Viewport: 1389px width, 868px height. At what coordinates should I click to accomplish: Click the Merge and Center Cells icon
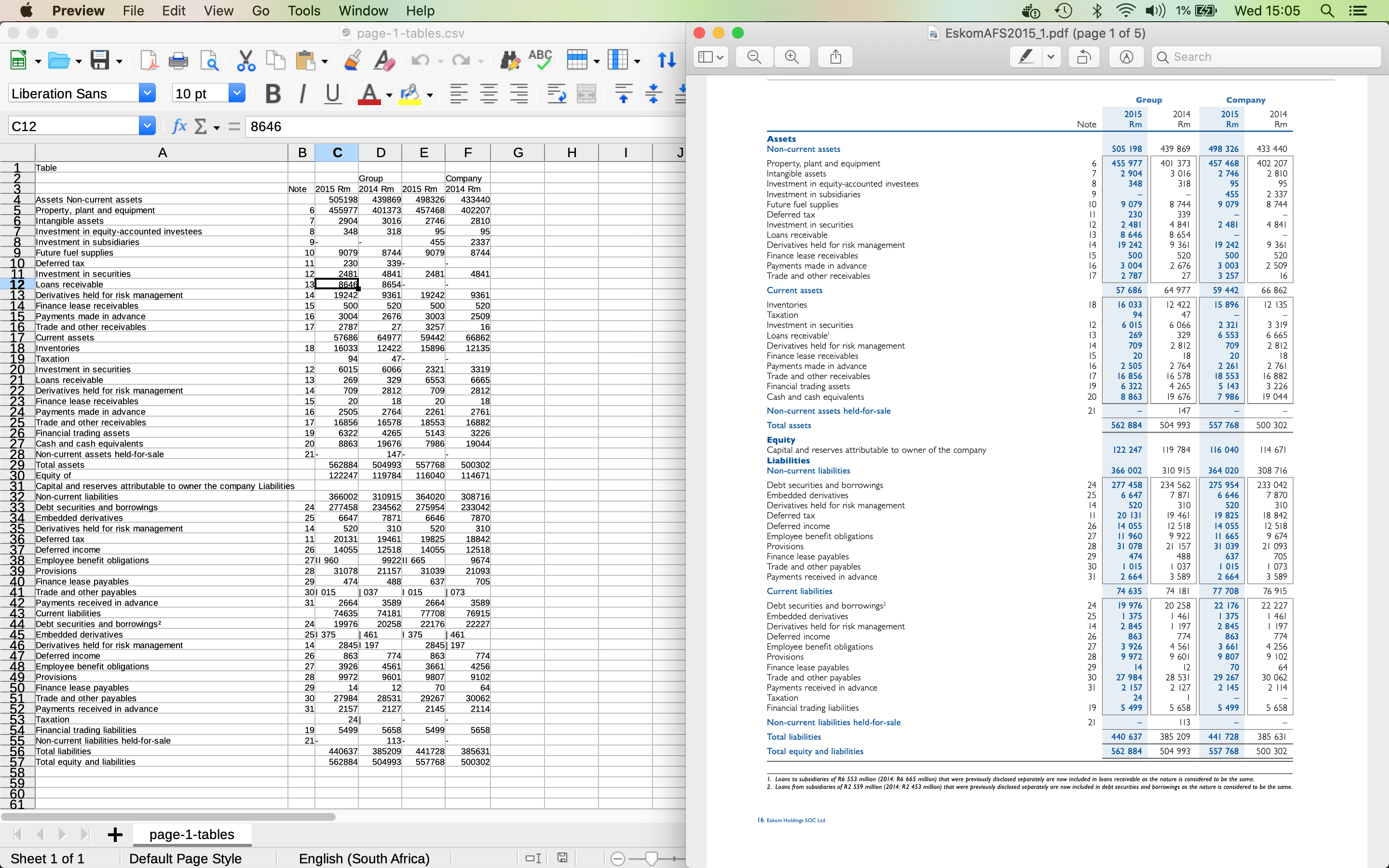(586, 94)
